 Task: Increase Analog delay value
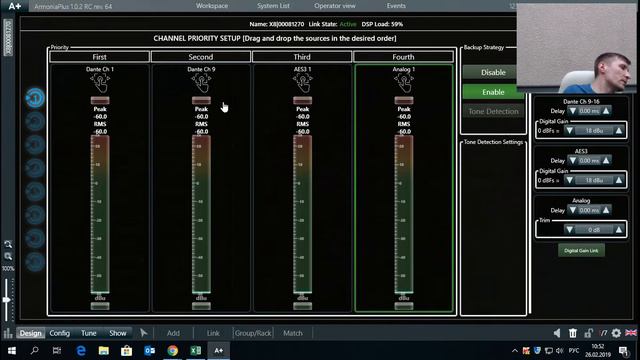(x=606, y=210)
